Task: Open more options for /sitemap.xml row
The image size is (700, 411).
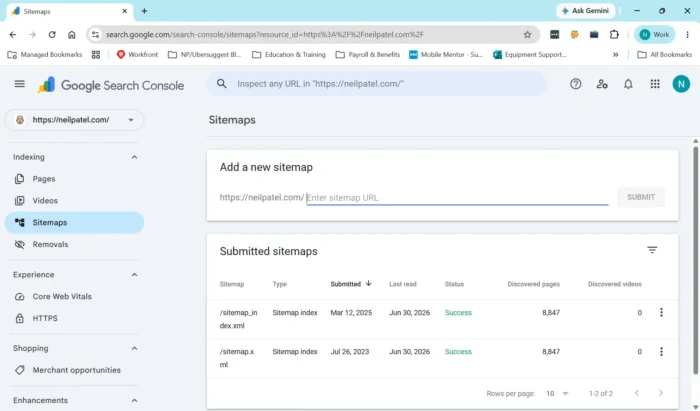Action: tap(661, 352)
